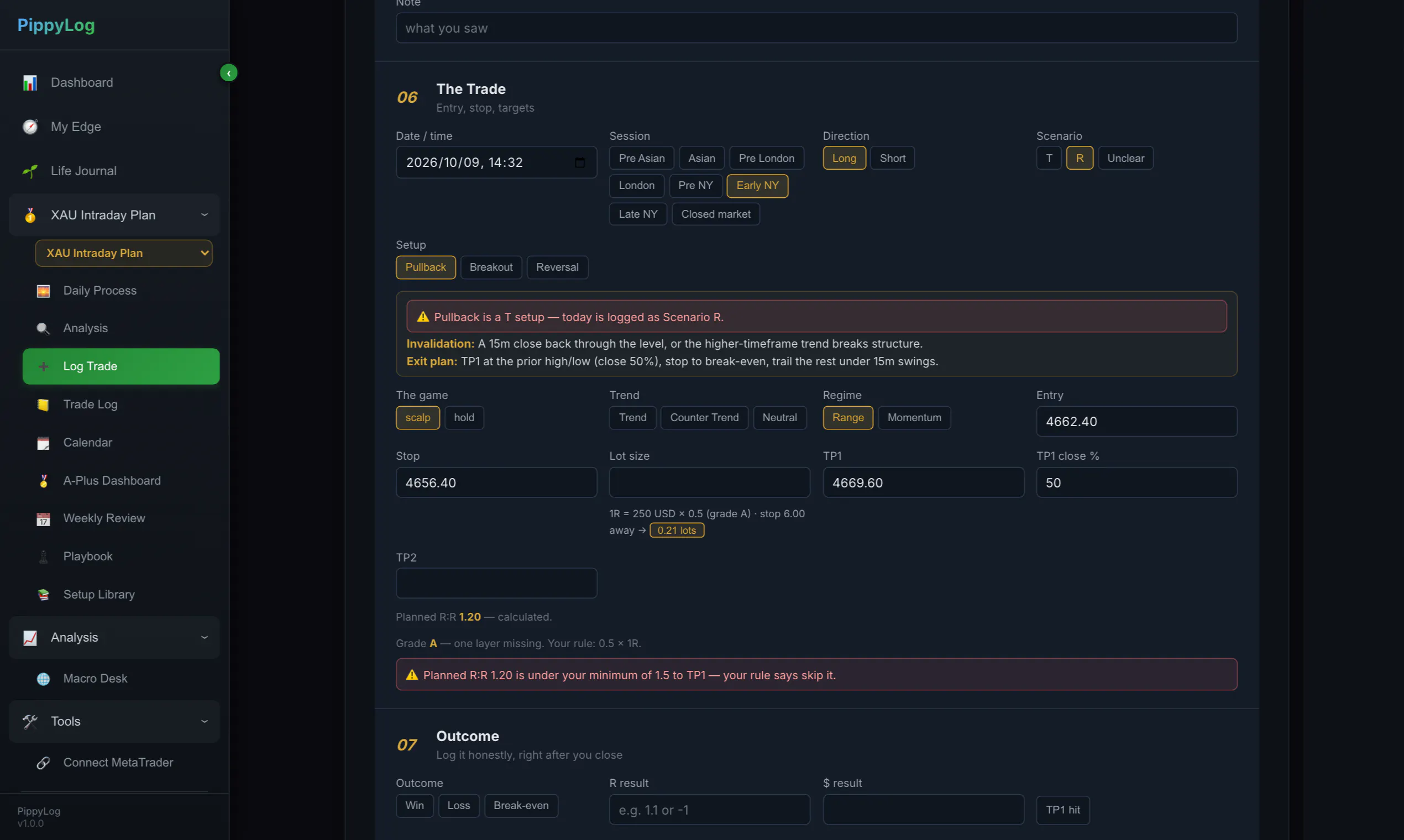Mark outcome as Win
Screen dimensions: 1404x840
click(415, 806)
